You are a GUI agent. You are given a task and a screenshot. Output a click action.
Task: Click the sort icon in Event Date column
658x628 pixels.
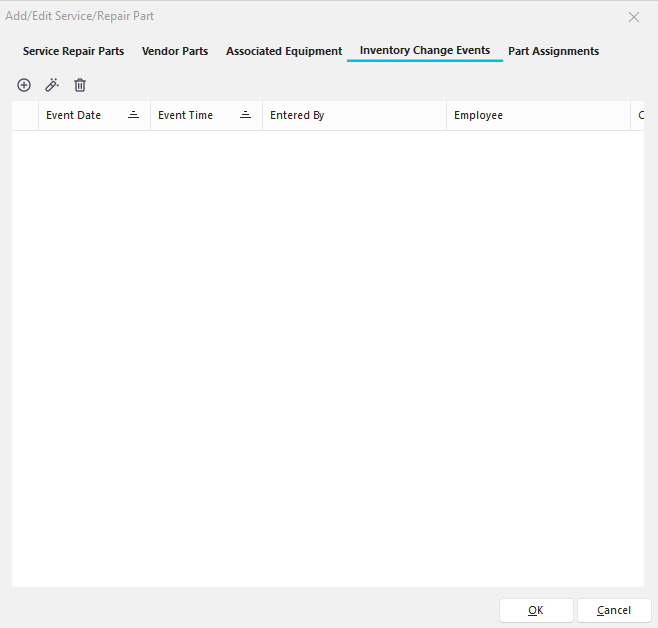(x=134, y=115)
